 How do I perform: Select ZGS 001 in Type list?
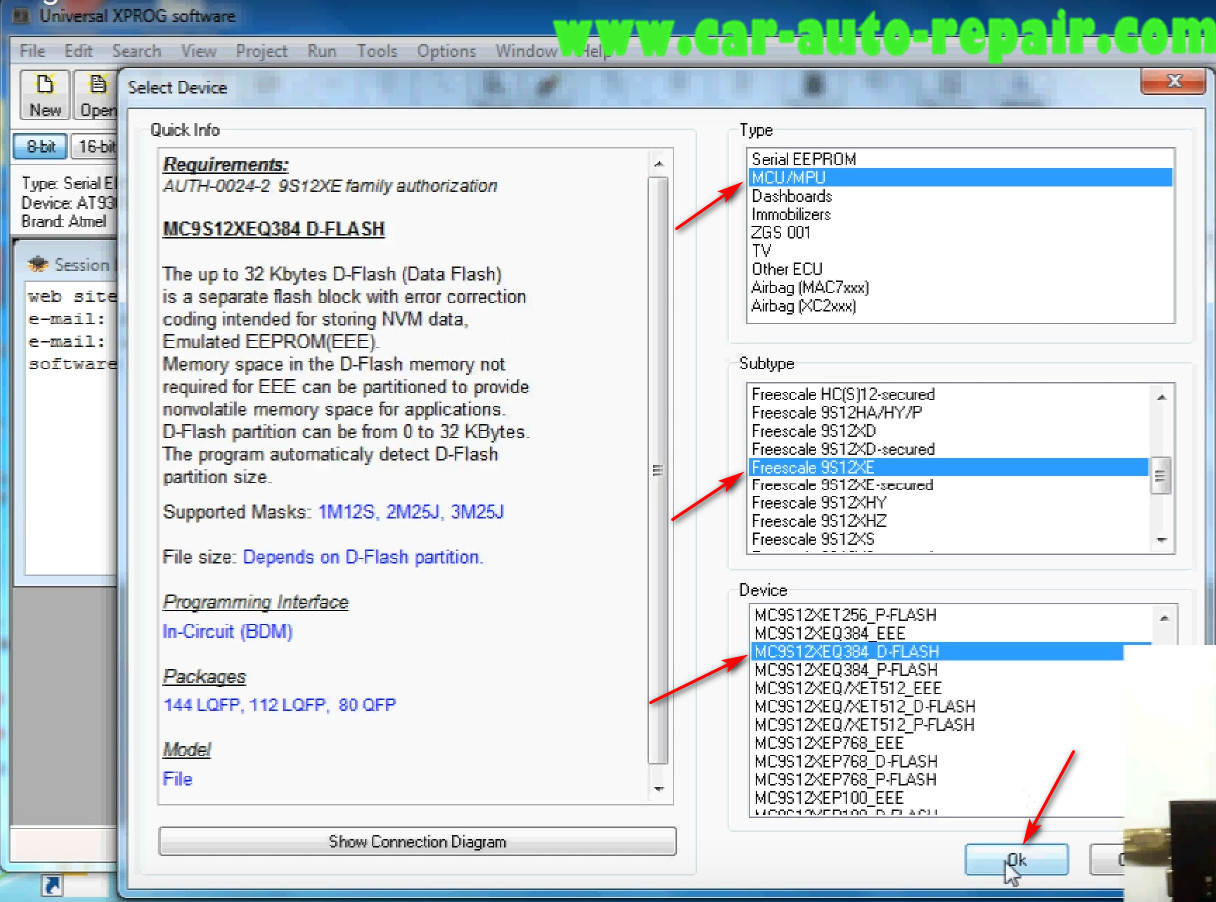pos(959,232)
